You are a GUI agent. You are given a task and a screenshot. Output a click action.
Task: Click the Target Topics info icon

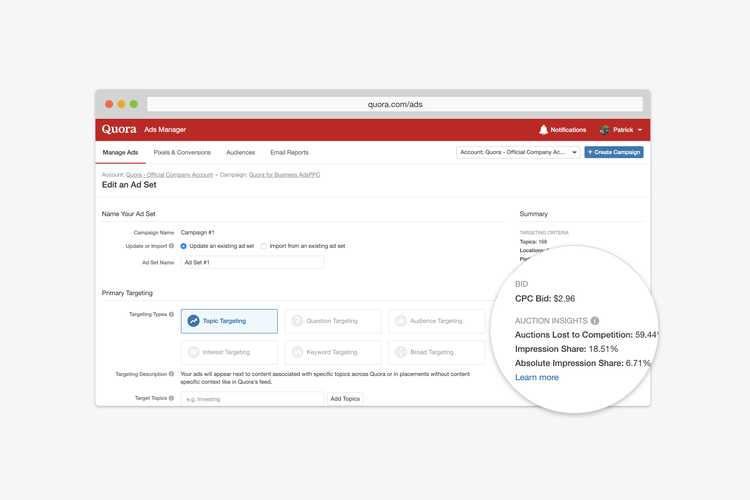click(x=171, y=398)
